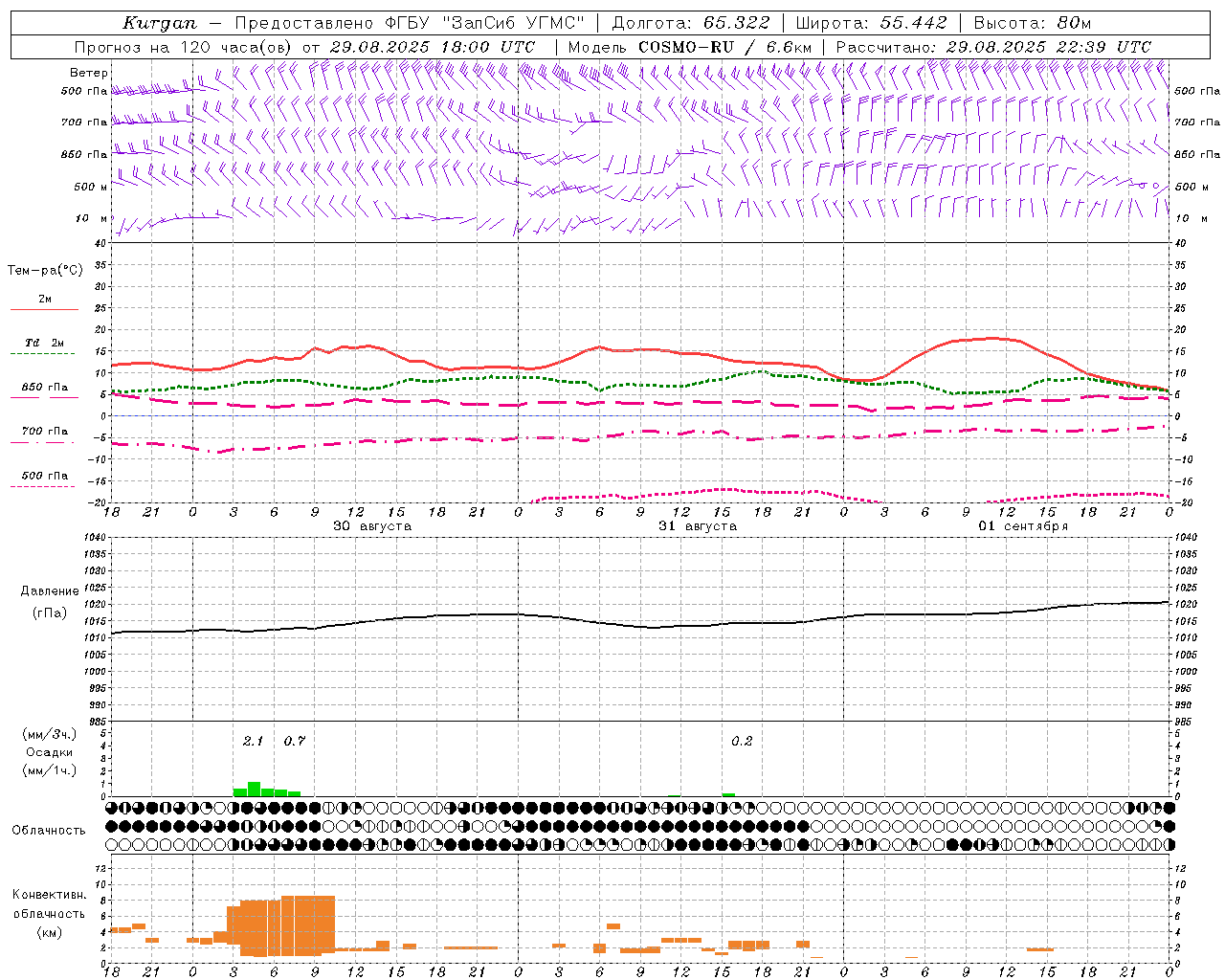Click the 'Осадки' precipitation label
1225x980 pixels.
(x=50, y=752)
